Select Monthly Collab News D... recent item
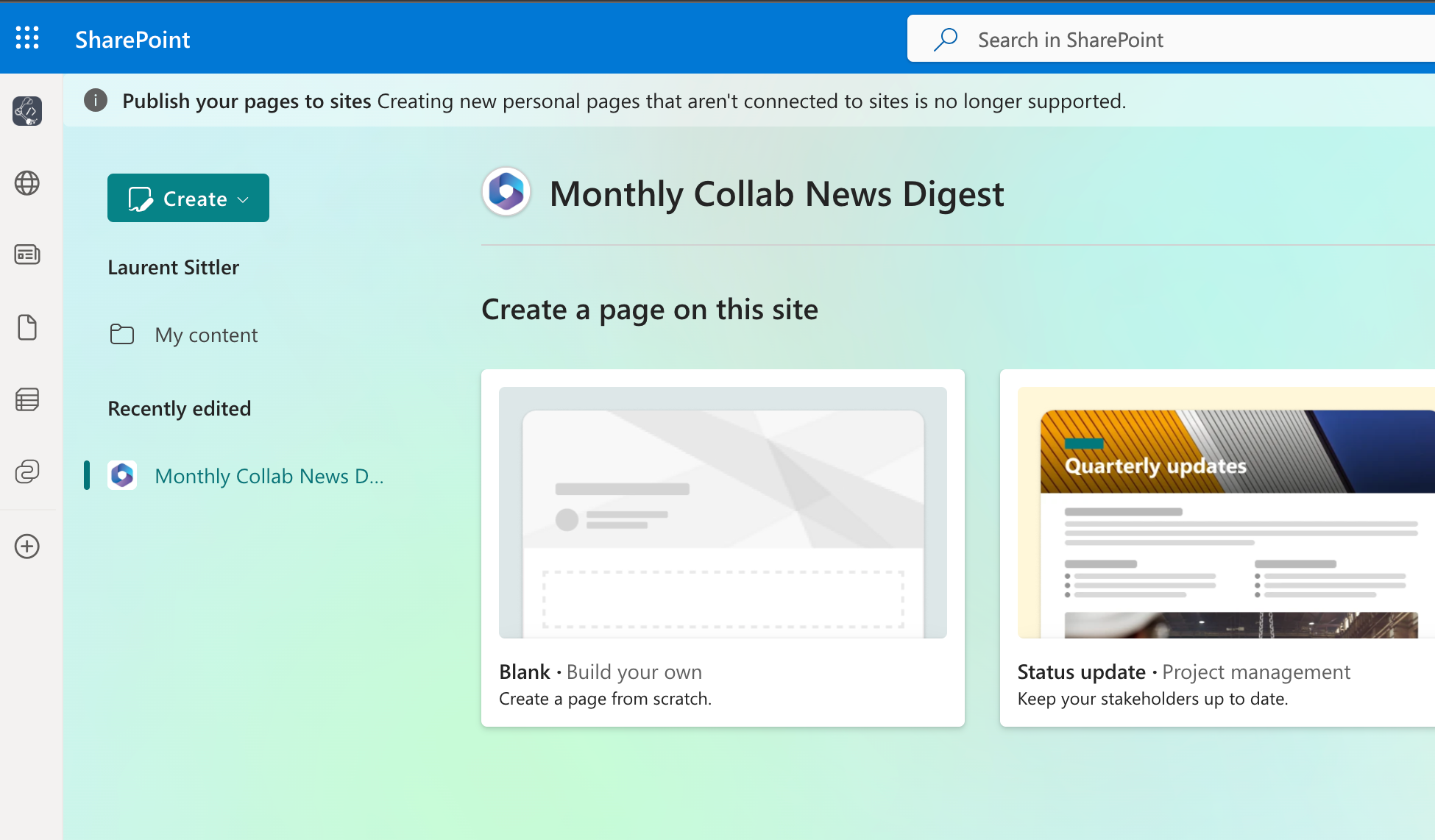This screenshot has width=1435, height=840. coord(247,476)
